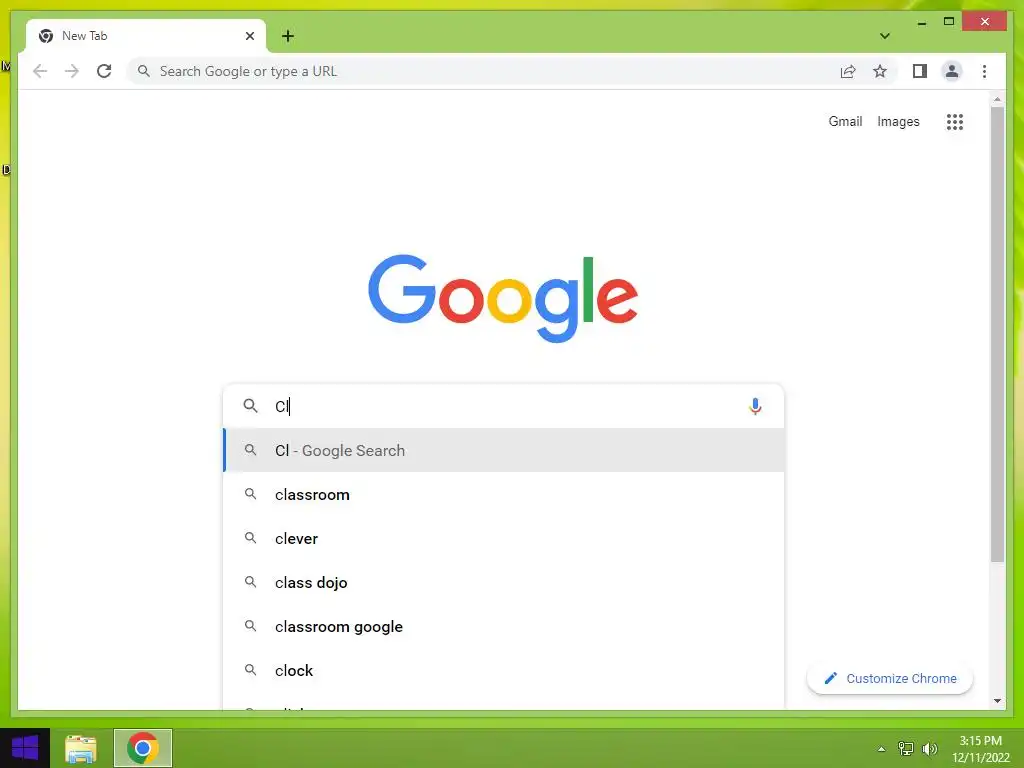Open the taskbar clock showing 3:15 PM

pyautogui.click(x=980, y=749)
